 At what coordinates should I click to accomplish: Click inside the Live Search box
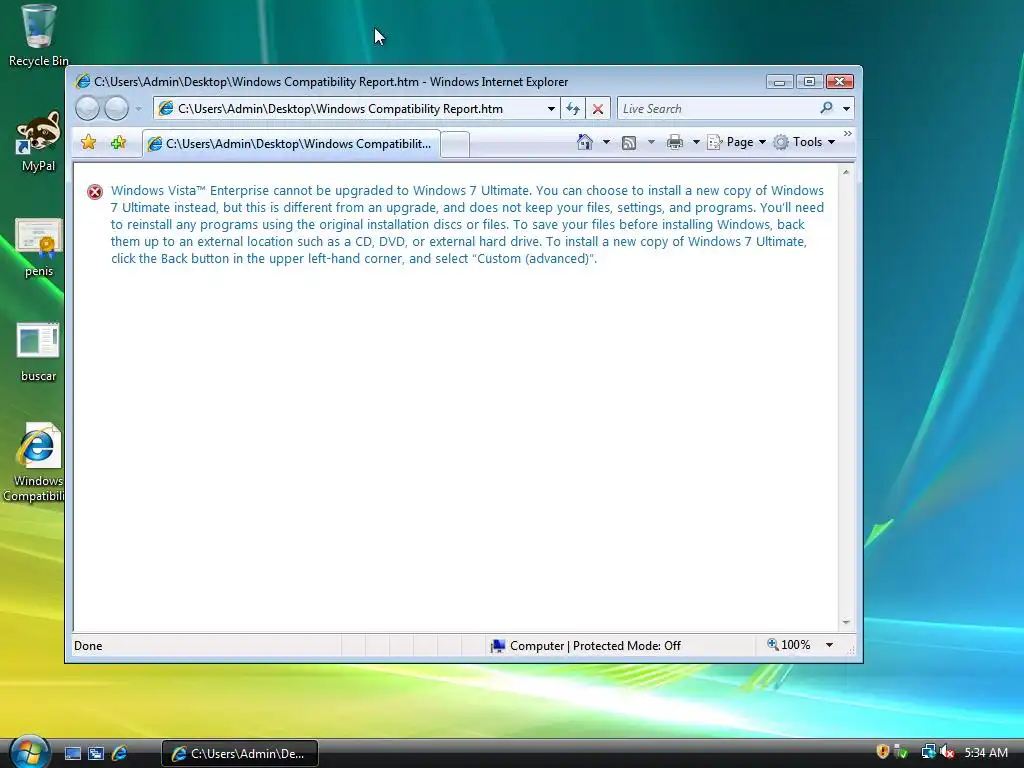tap(717, 109)
